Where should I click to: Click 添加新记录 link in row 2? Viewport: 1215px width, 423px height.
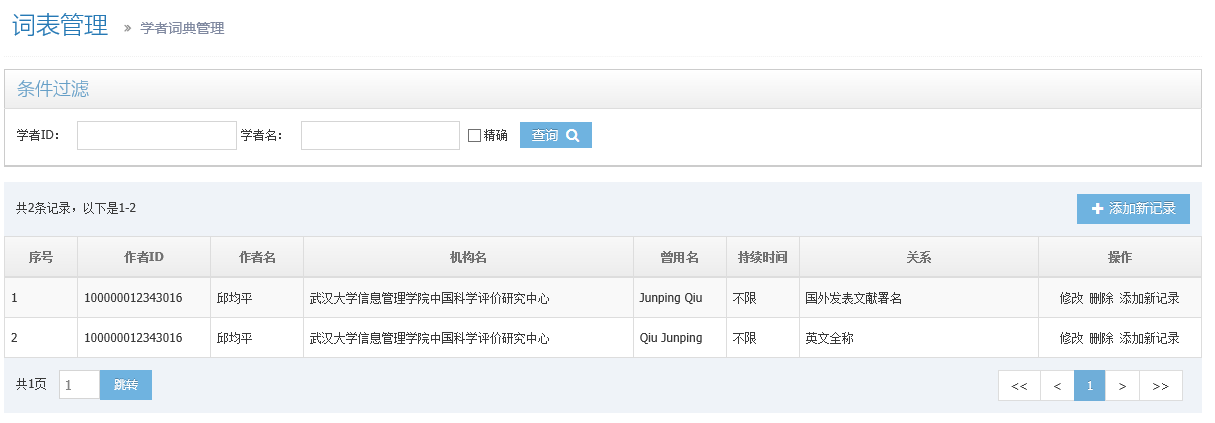(1150, 338)
